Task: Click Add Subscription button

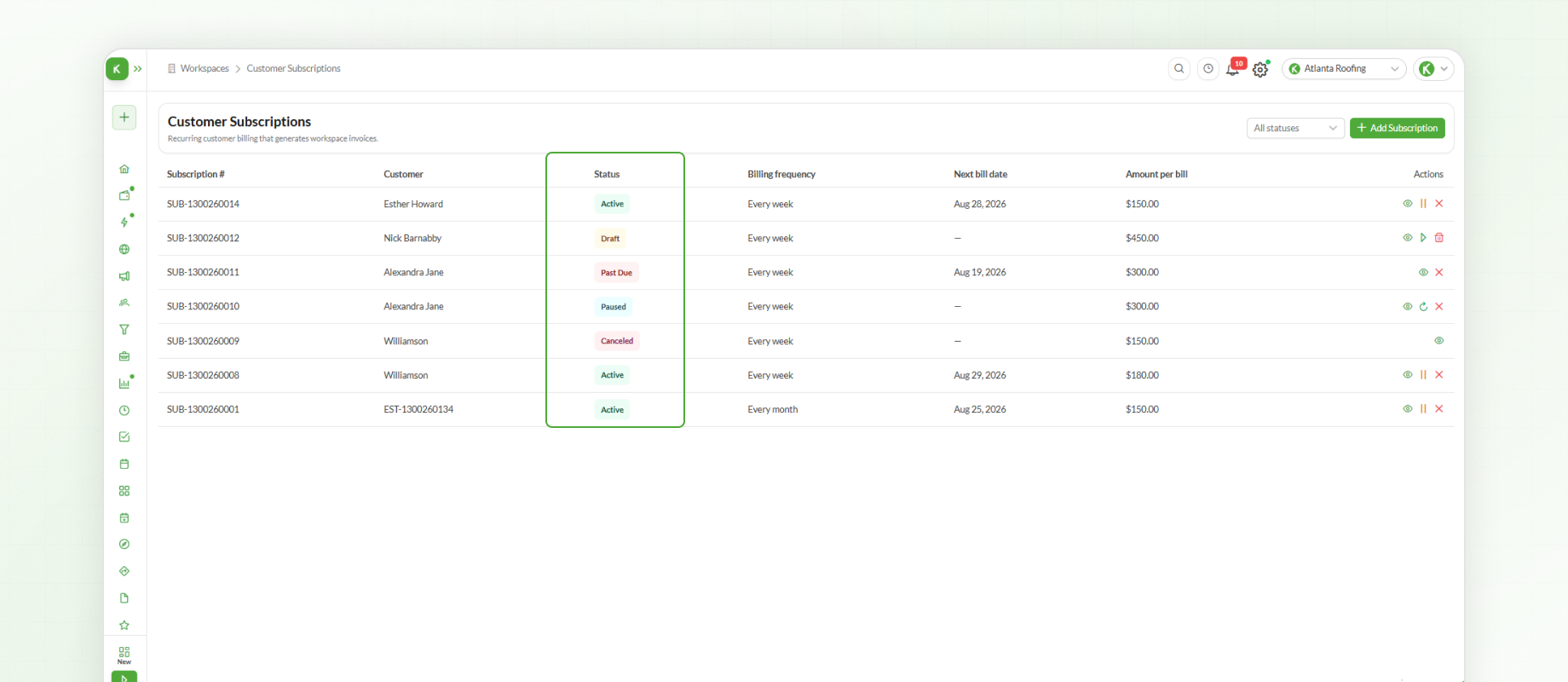Action: pyautogui.click(x=1398, y=128)
